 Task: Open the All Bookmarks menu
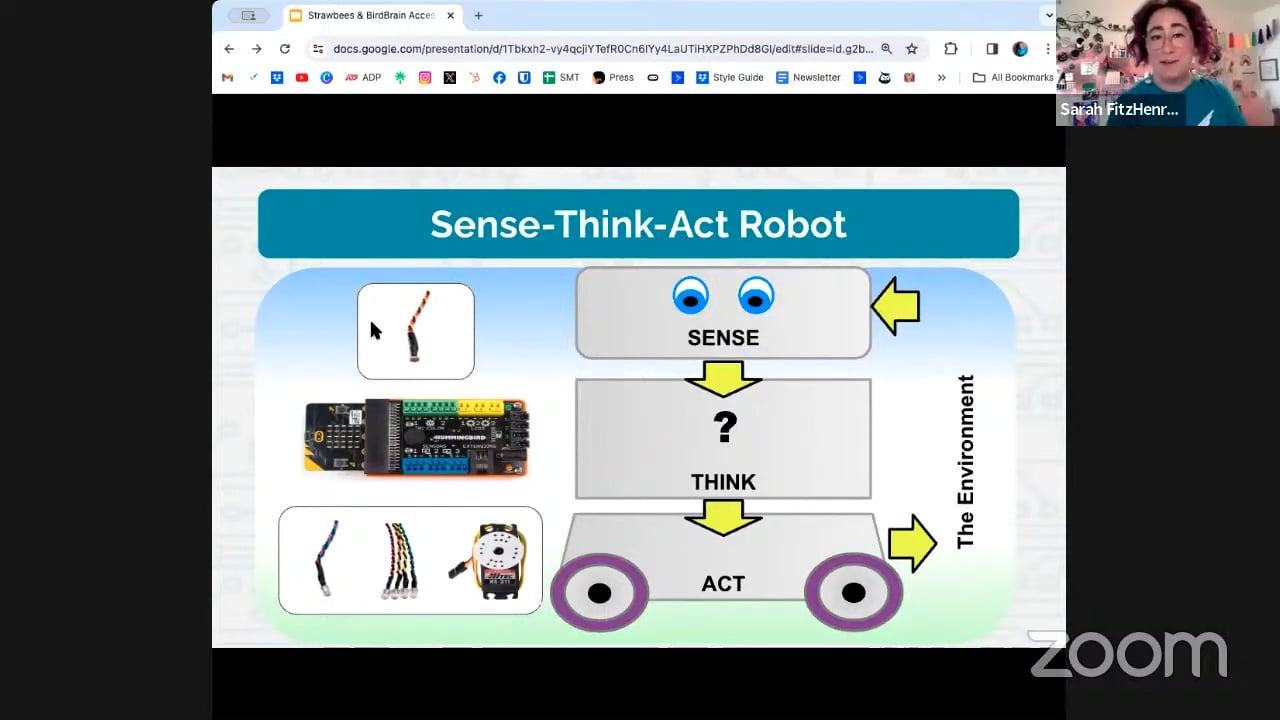pyautogui.click(x=1012, y=77)
